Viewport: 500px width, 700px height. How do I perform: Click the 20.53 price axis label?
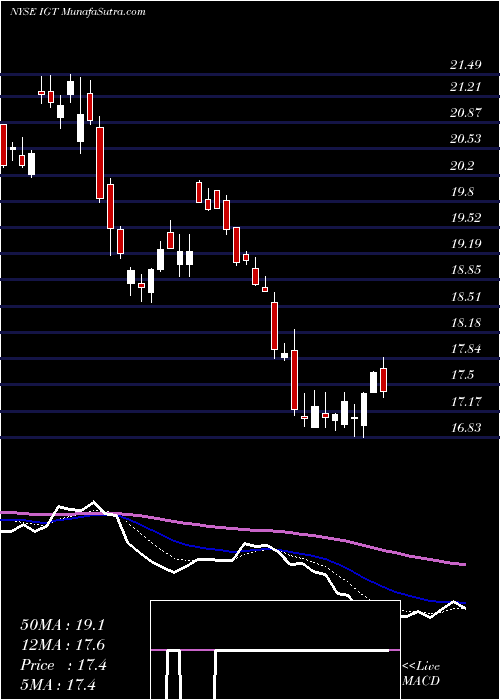click(x=466, y=139)
